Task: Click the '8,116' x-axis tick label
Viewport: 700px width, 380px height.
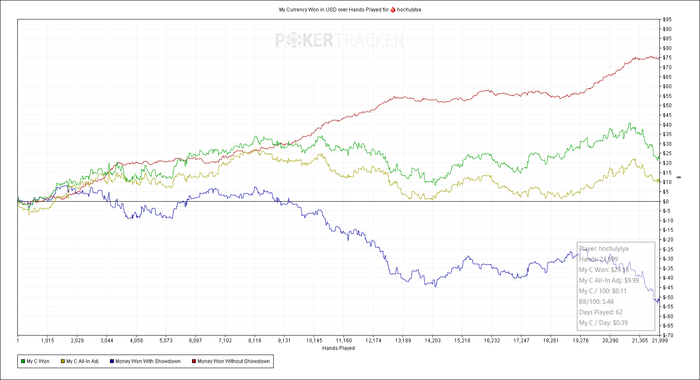Action: point(254,340)
